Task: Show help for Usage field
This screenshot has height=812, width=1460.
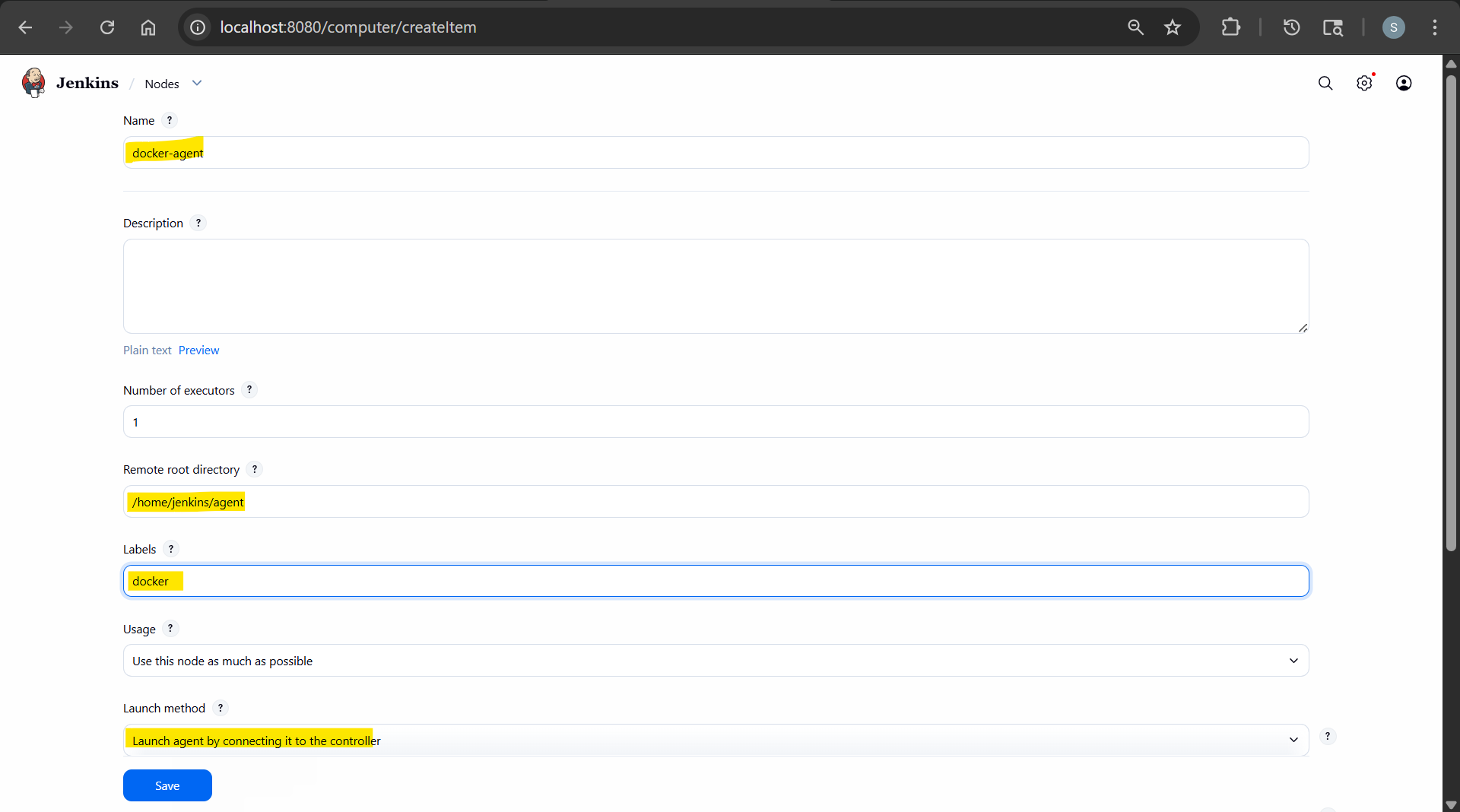Action: pos(170,629)
